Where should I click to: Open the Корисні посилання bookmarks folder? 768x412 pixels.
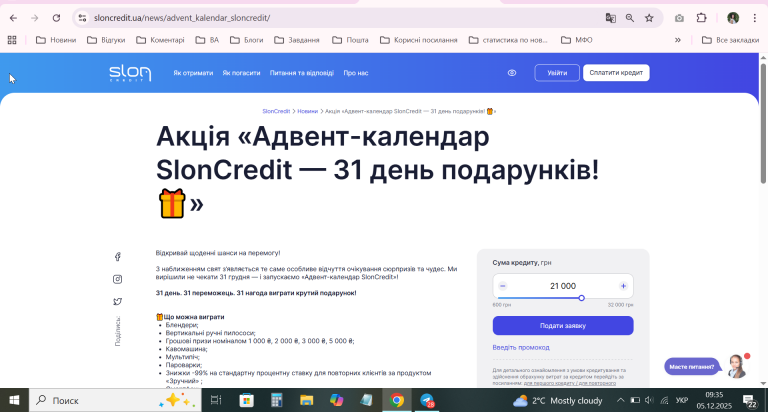419,40
